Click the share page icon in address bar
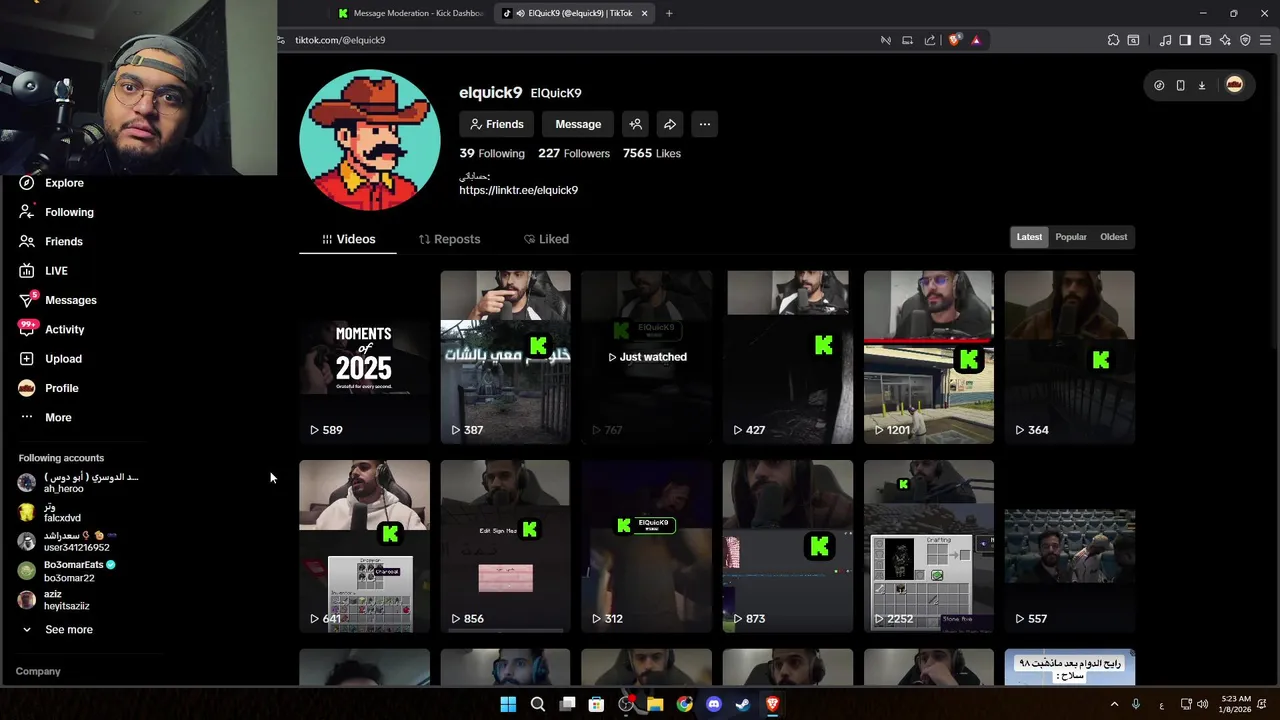 click(x=930, y=40)
